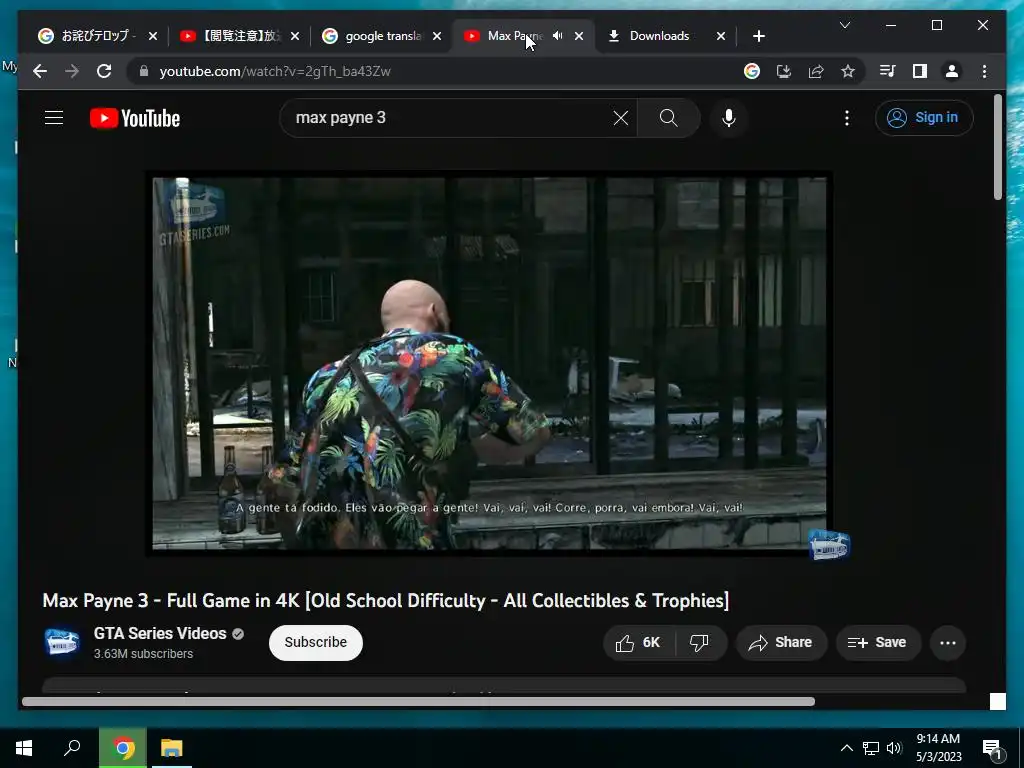Open notification center icon
The height and width of the screenshot is (768, 1024).
pyautogui.click(x=993, y=748)
